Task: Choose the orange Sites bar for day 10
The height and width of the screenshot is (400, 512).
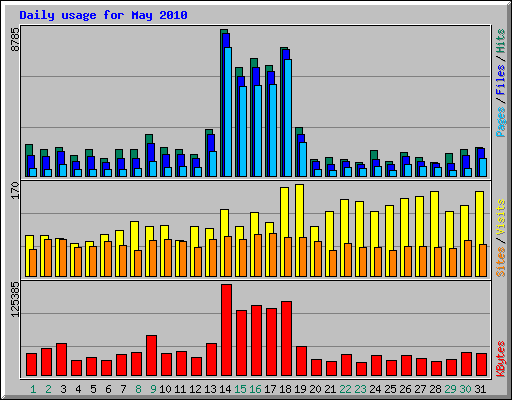Action: tap(168, 258)
